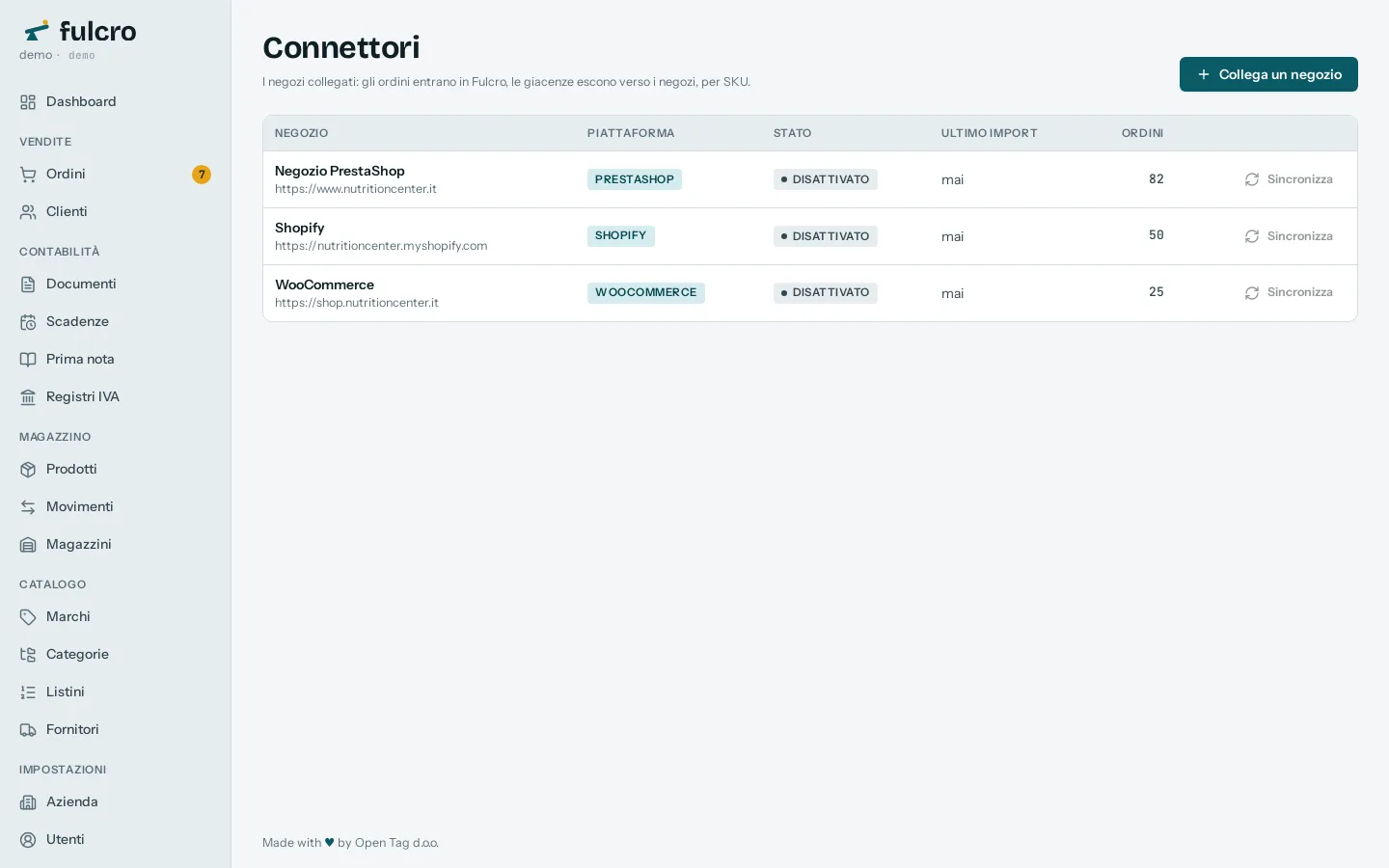1389x868 pixels.
Task: Click the Registri IVA bank icon
Action: [28, 397]
